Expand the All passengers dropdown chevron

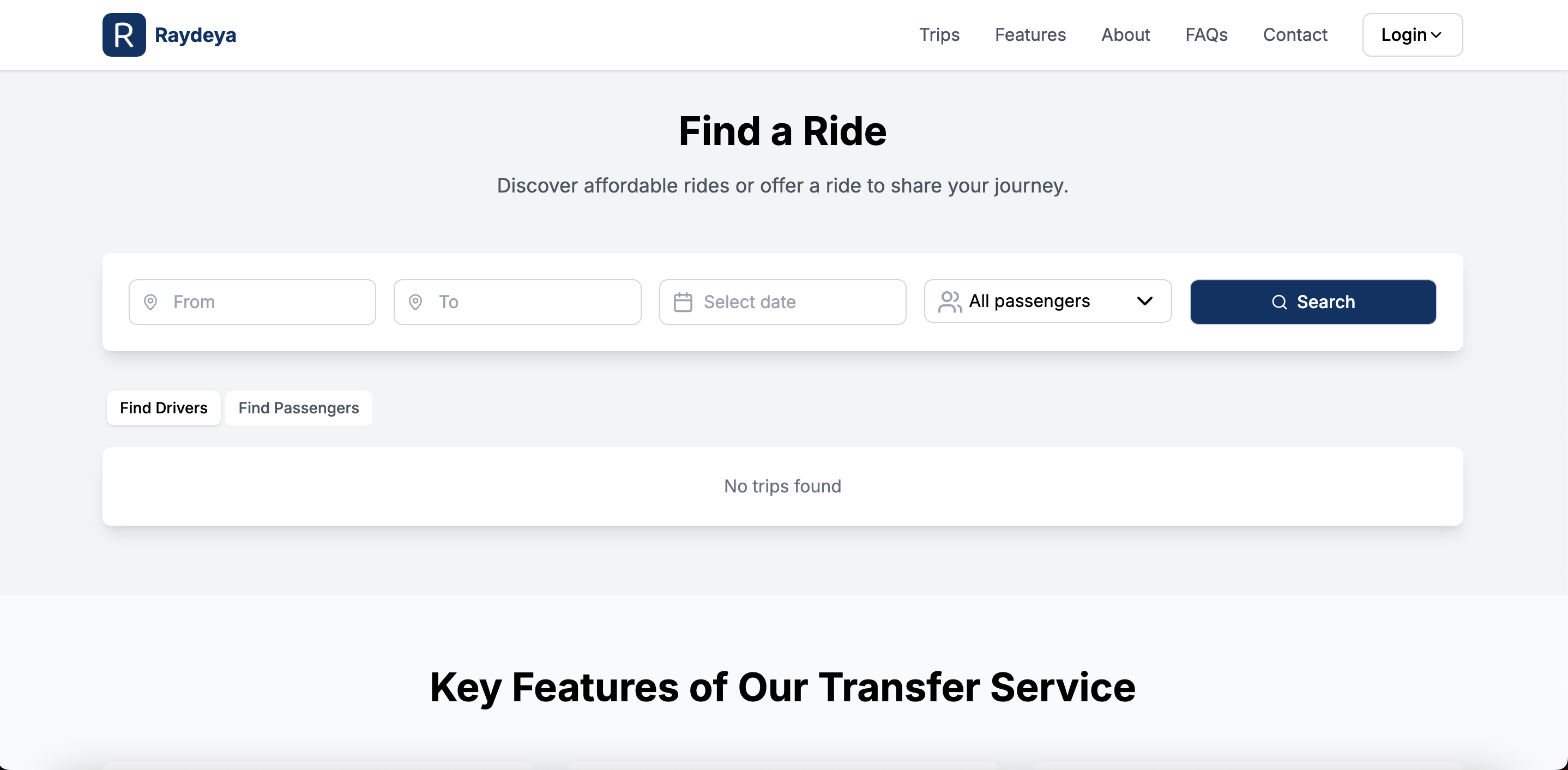tap(1144, 302)
